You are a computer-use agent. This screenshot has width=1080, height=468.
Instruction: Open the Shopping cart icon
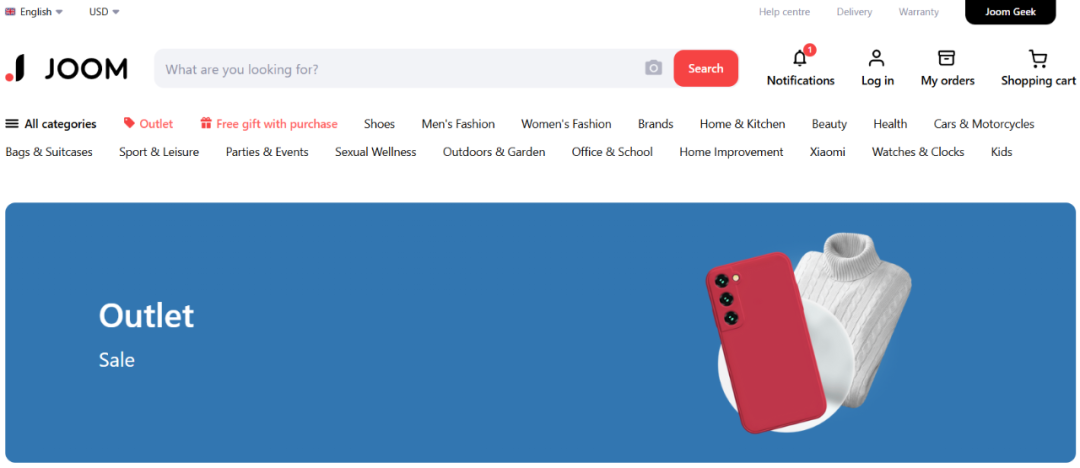point(1038,58)
